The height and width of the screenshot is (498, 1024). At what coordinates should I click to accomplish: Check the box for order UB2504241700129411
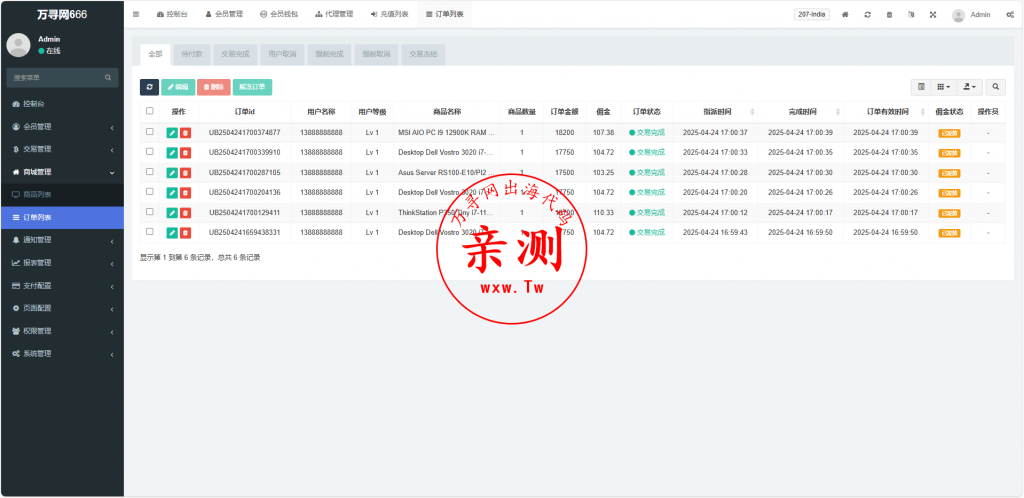(150, 211)
